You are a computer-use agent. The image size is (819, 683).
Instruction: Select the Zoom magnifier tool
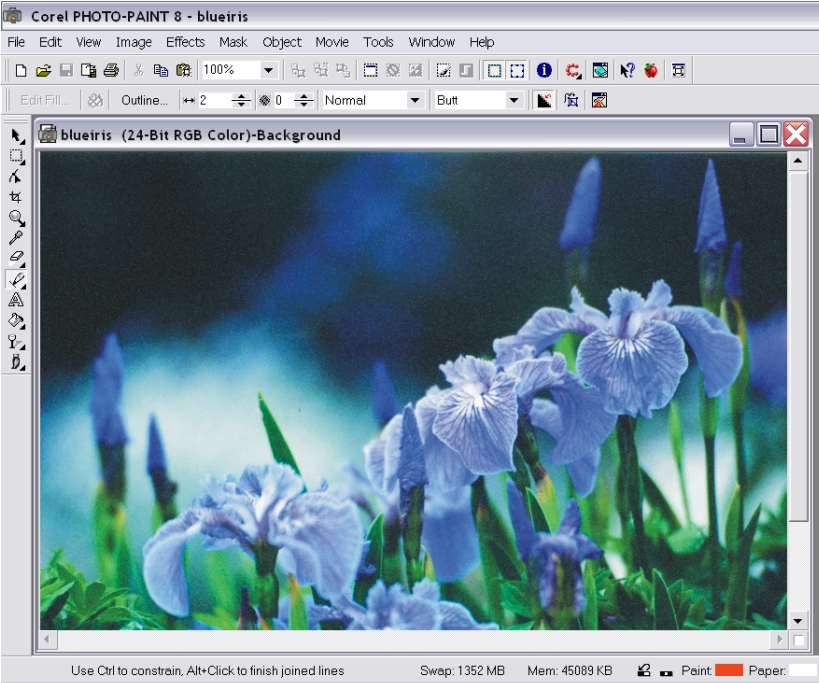[x=16, y=217]
